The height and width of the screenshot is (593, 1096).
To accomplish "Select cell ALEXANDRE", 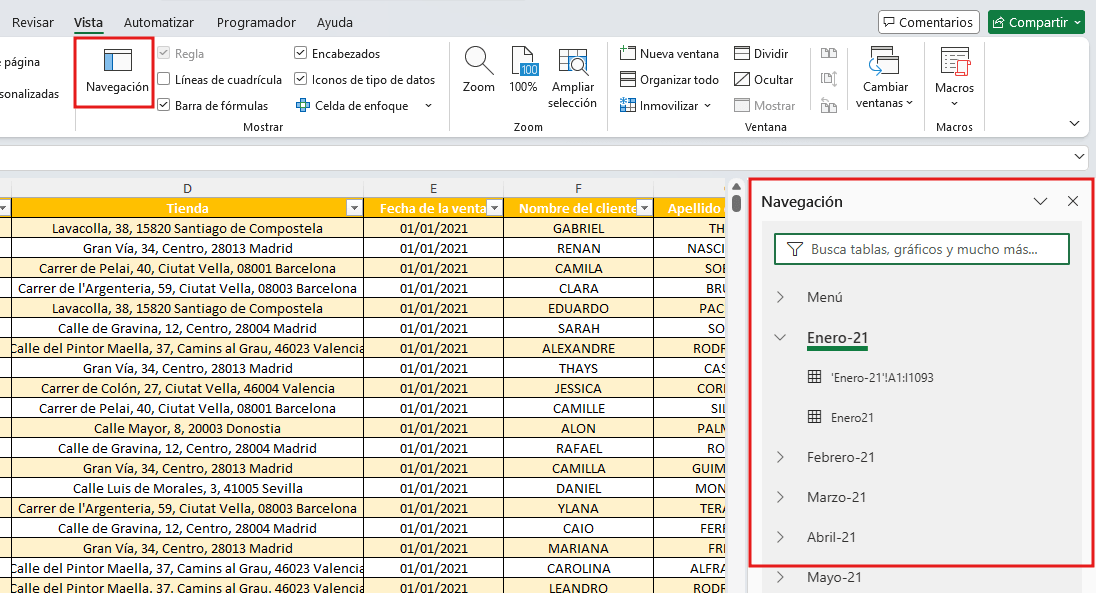I will (578, 348).
